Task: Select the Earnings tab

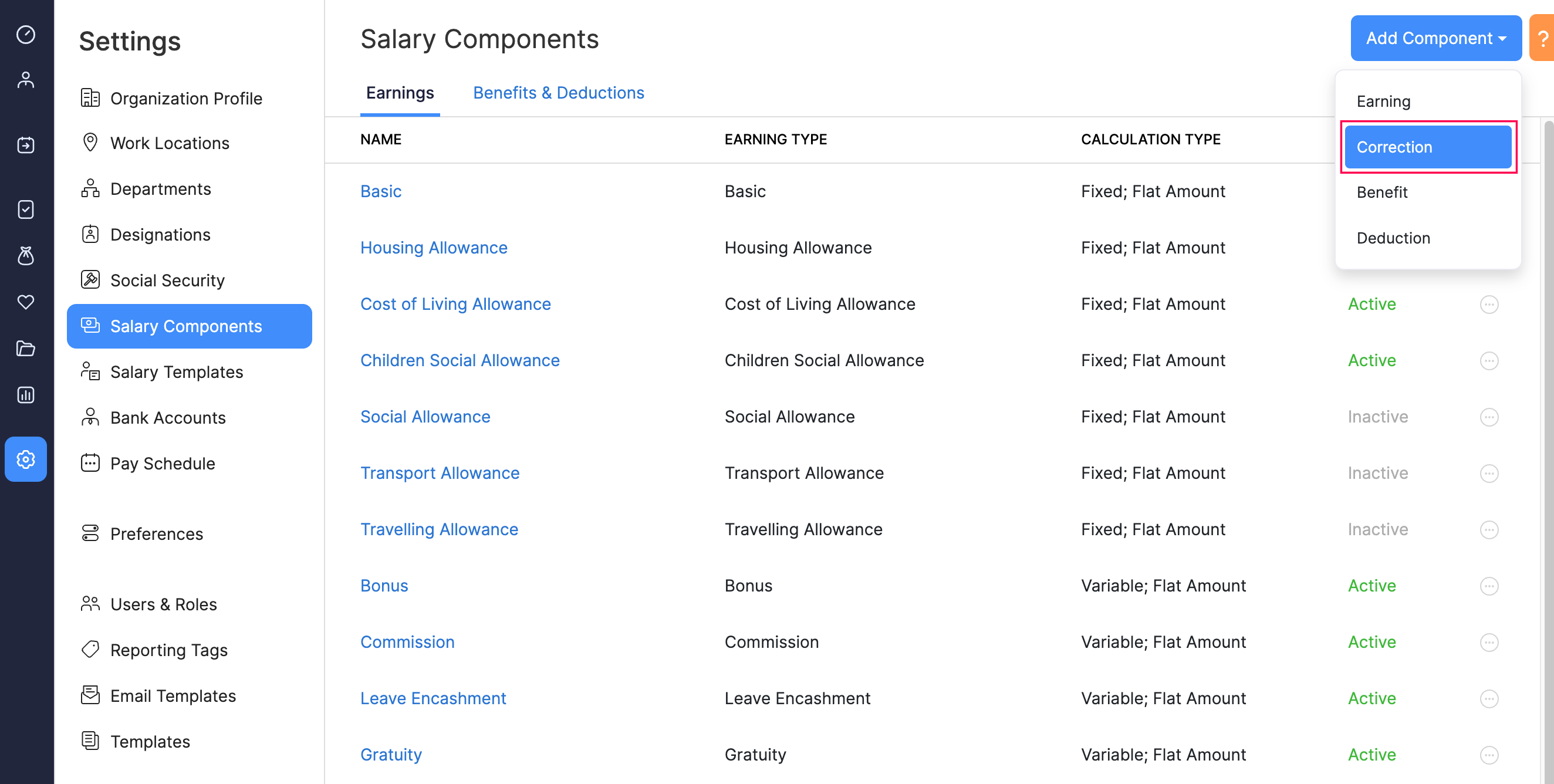Action: click(400, 93)
